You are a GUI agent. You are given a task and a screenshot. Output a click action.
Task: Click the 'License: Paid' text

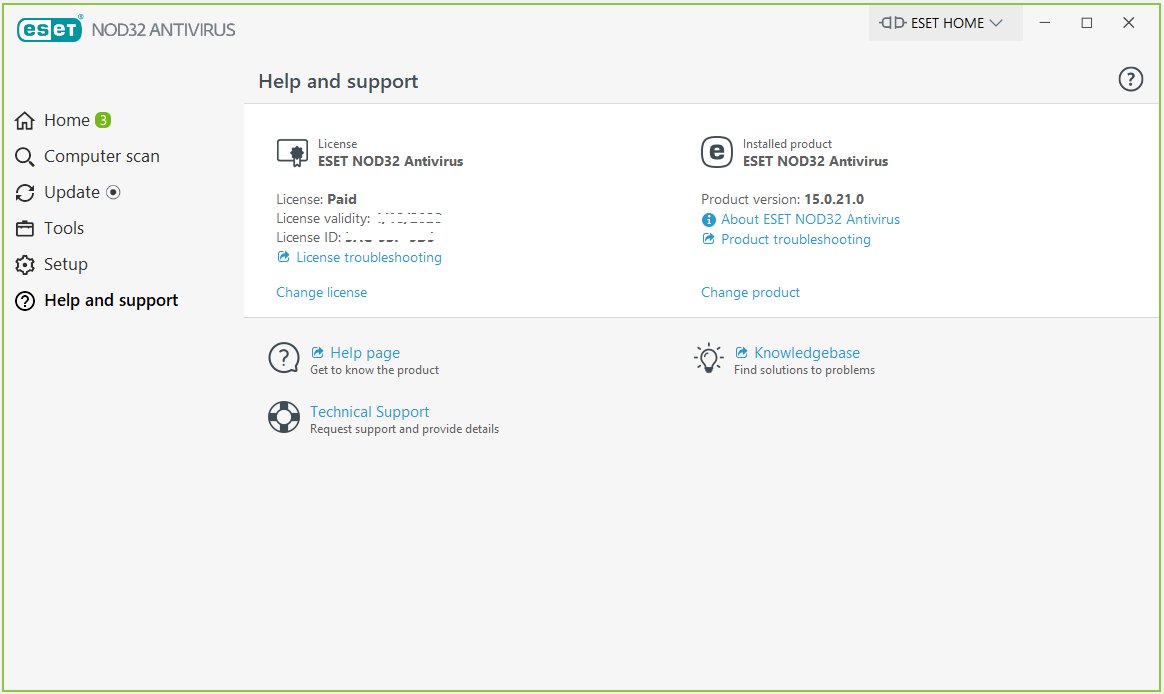click(316, 200)
